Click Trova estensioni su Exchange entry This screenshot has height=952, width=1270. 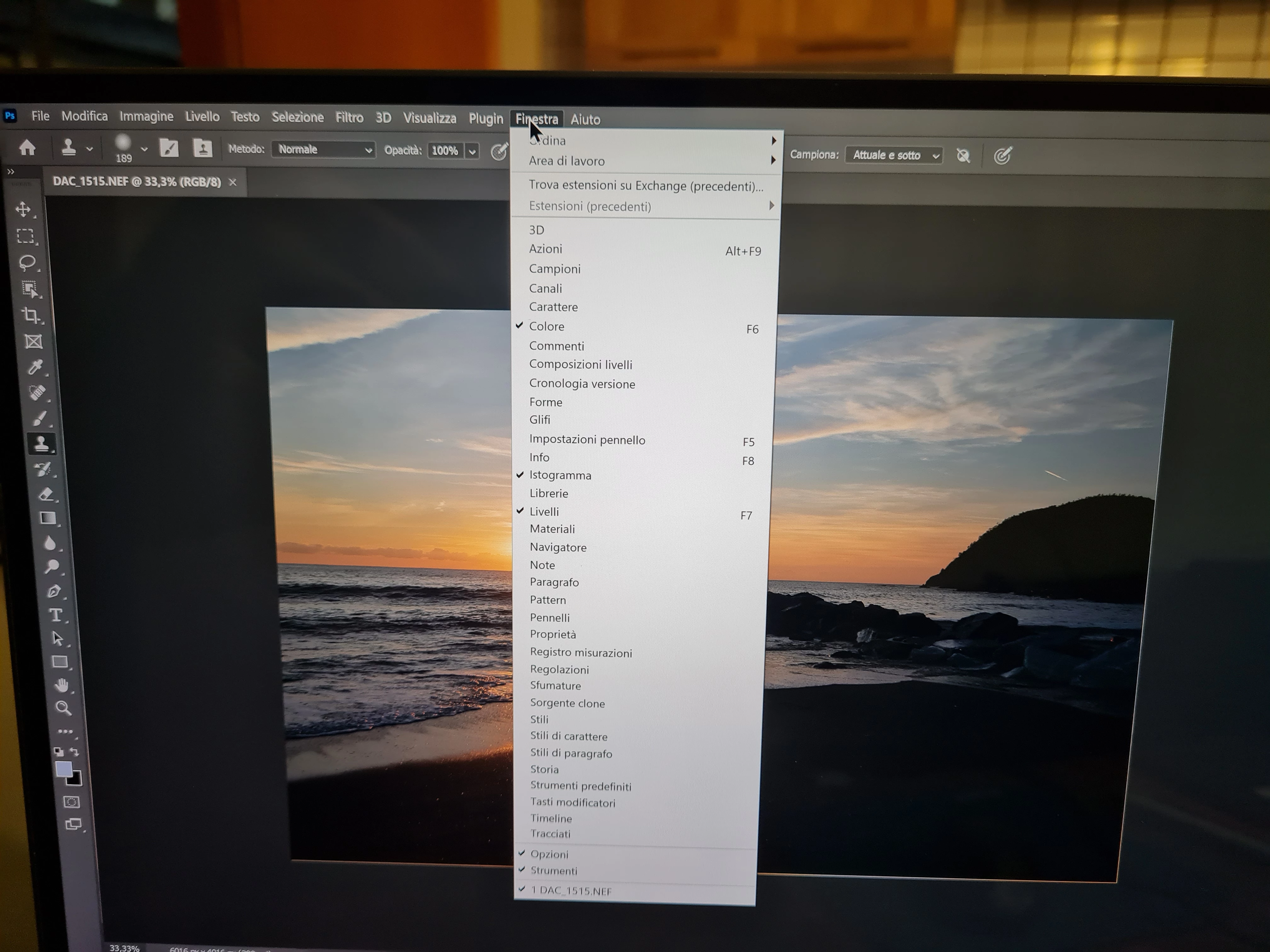(645, 186)
